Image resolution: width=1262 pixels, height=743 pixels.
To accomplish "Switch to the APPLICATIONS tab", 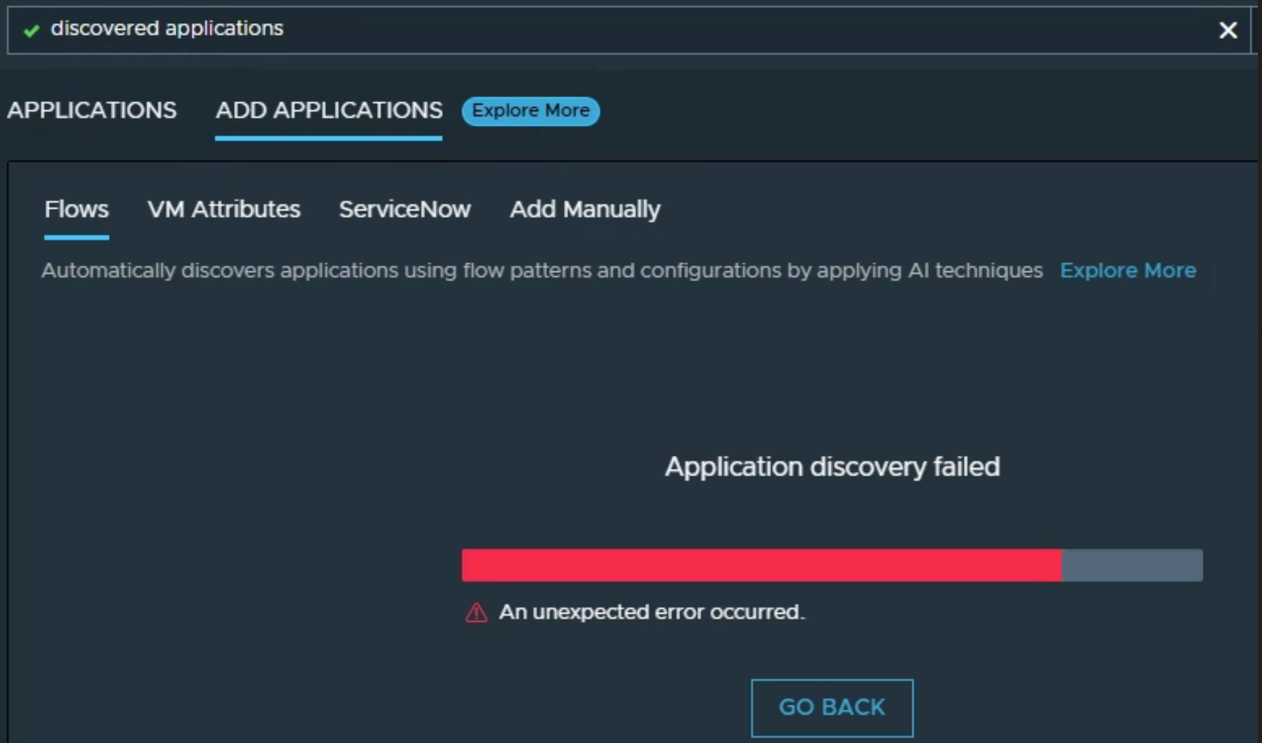I will tap(92, 110).
